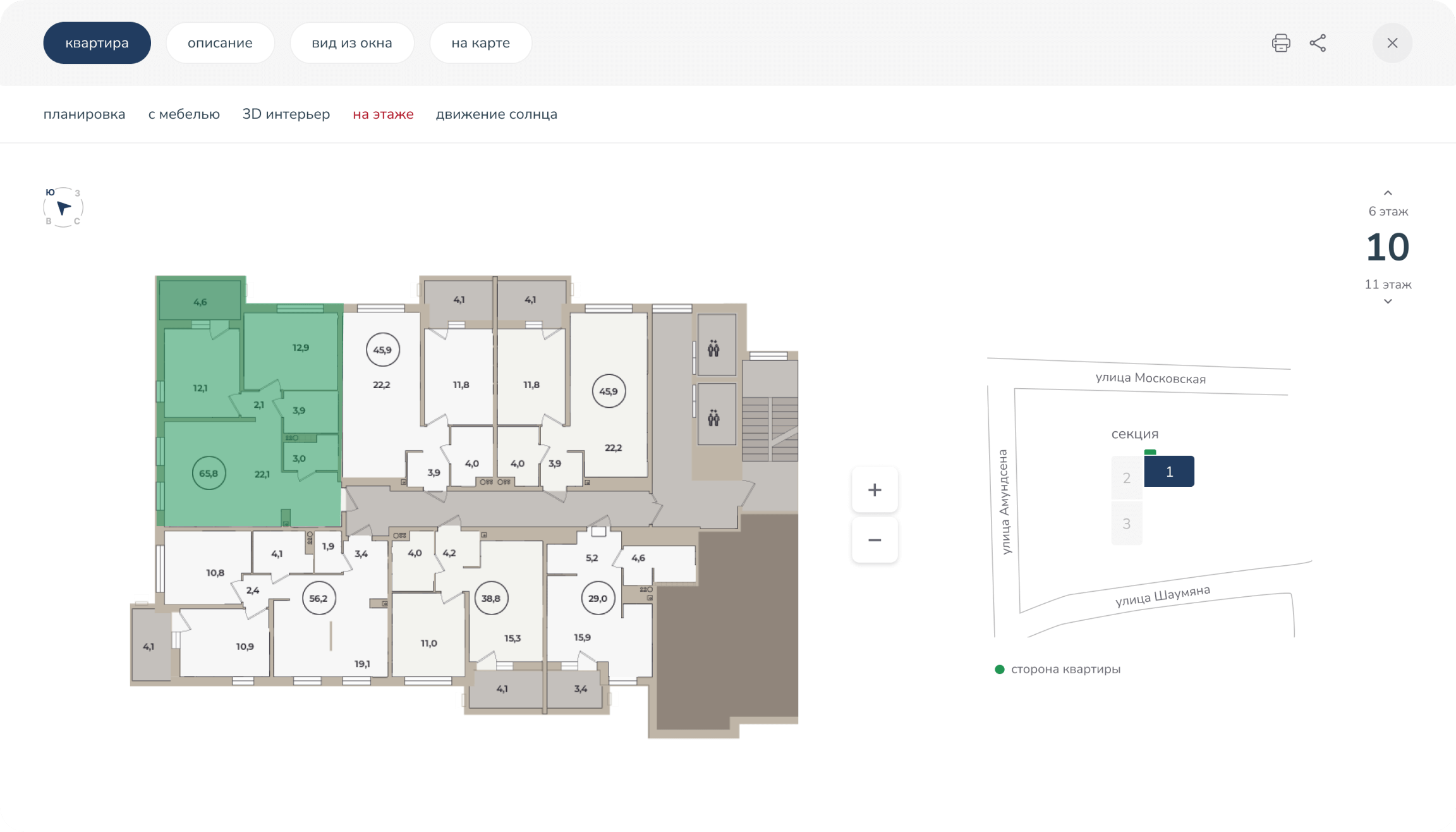Open the на карте tab
Viewport: 1456px width, 832px height.
480,43
